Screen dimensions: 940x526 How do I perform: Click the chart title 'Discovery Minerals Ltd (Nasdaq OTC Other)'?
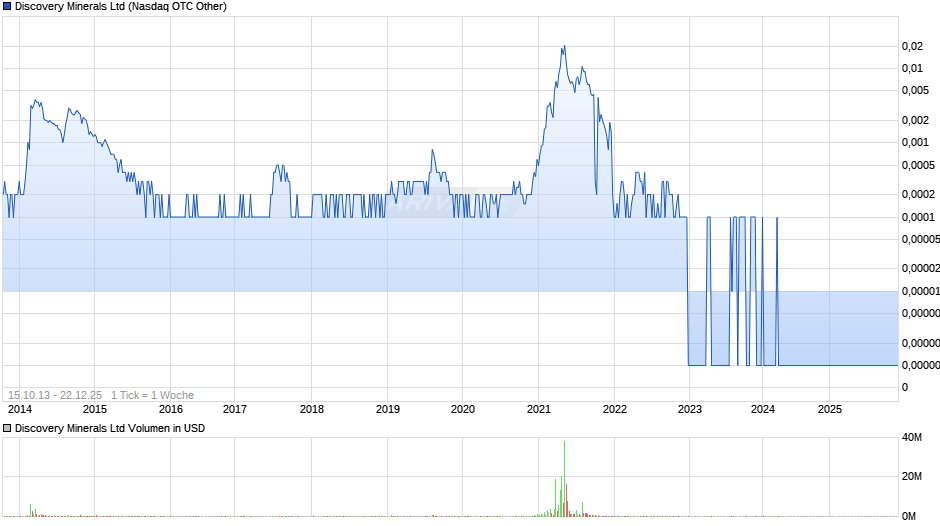(120, 7)
